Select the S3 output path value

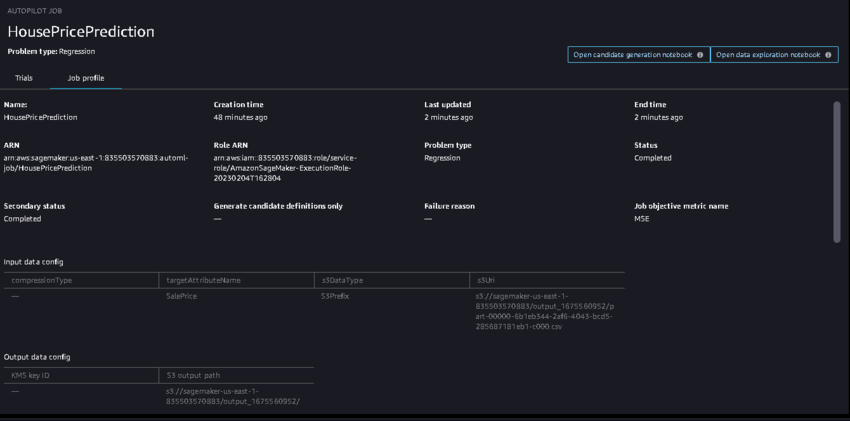point(233,396)
